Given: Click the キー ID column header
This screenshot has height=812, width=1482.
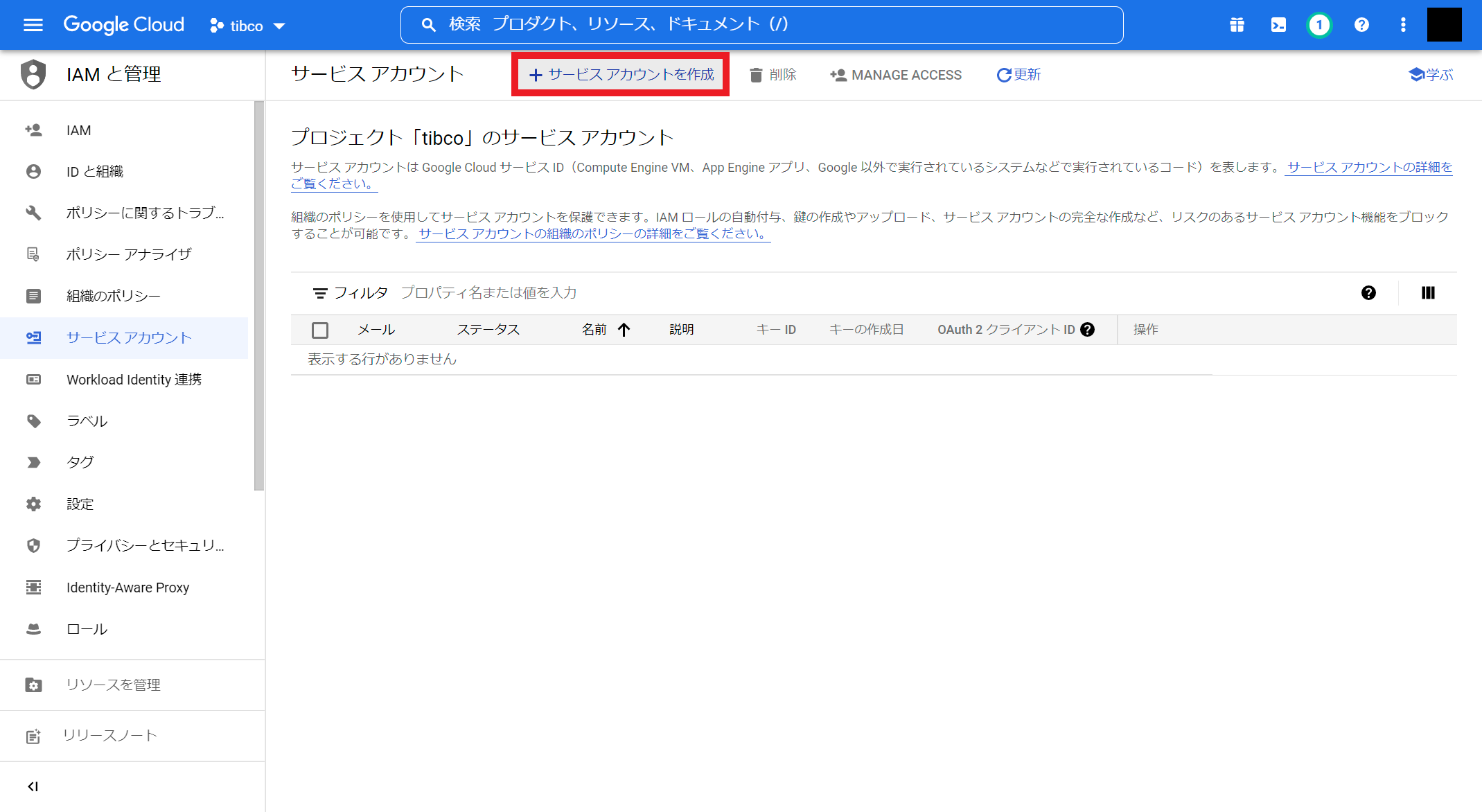Looking at the screenshot, I should coord(776,330).
